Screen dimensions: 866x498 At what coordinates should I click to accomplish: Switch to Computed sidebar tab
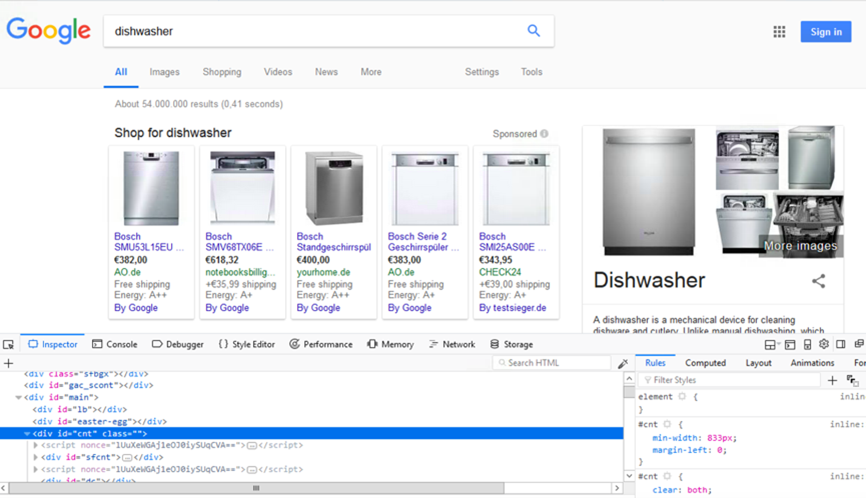[x=705, y=363]
